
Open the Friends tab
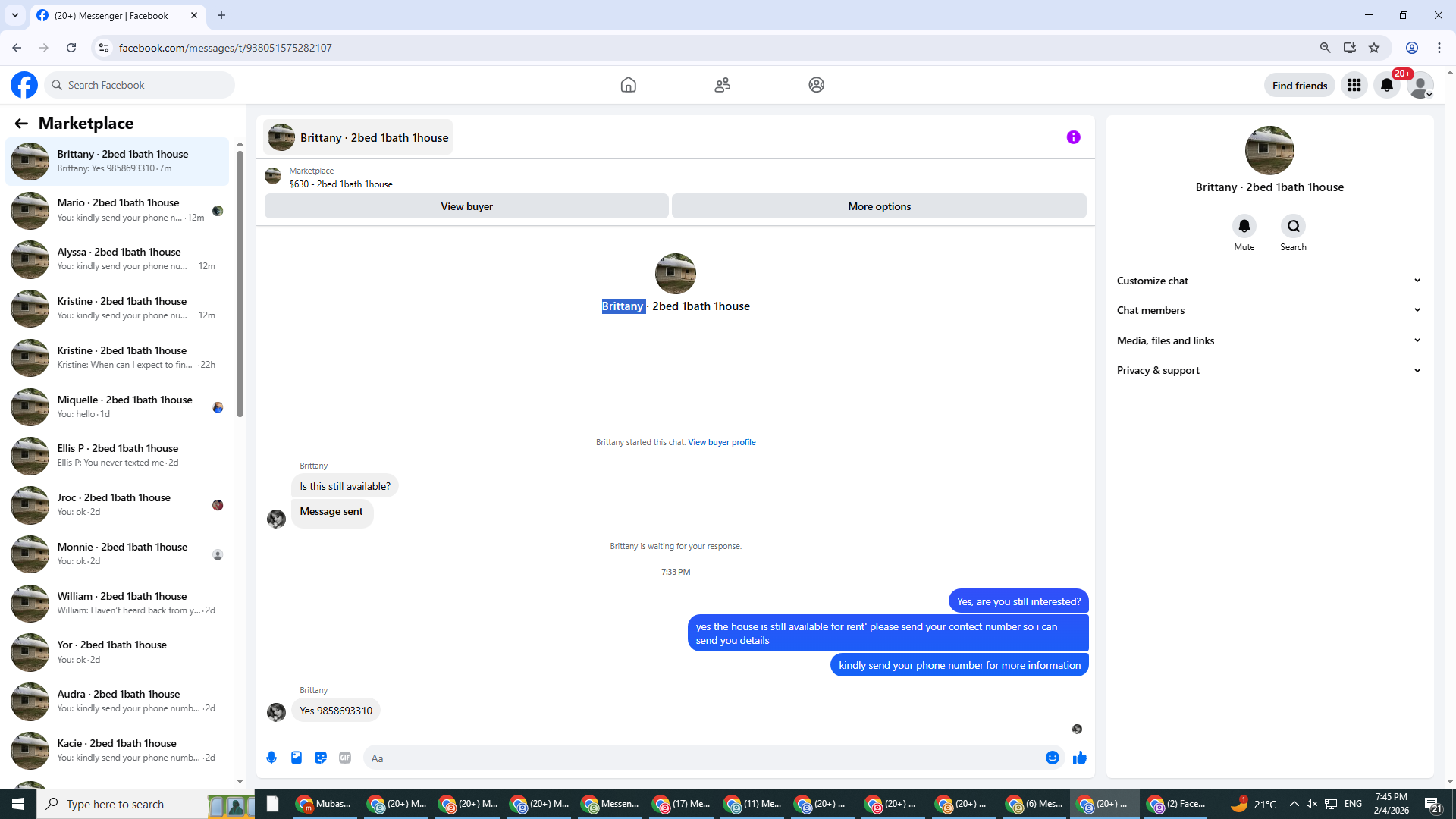[722, 85]
